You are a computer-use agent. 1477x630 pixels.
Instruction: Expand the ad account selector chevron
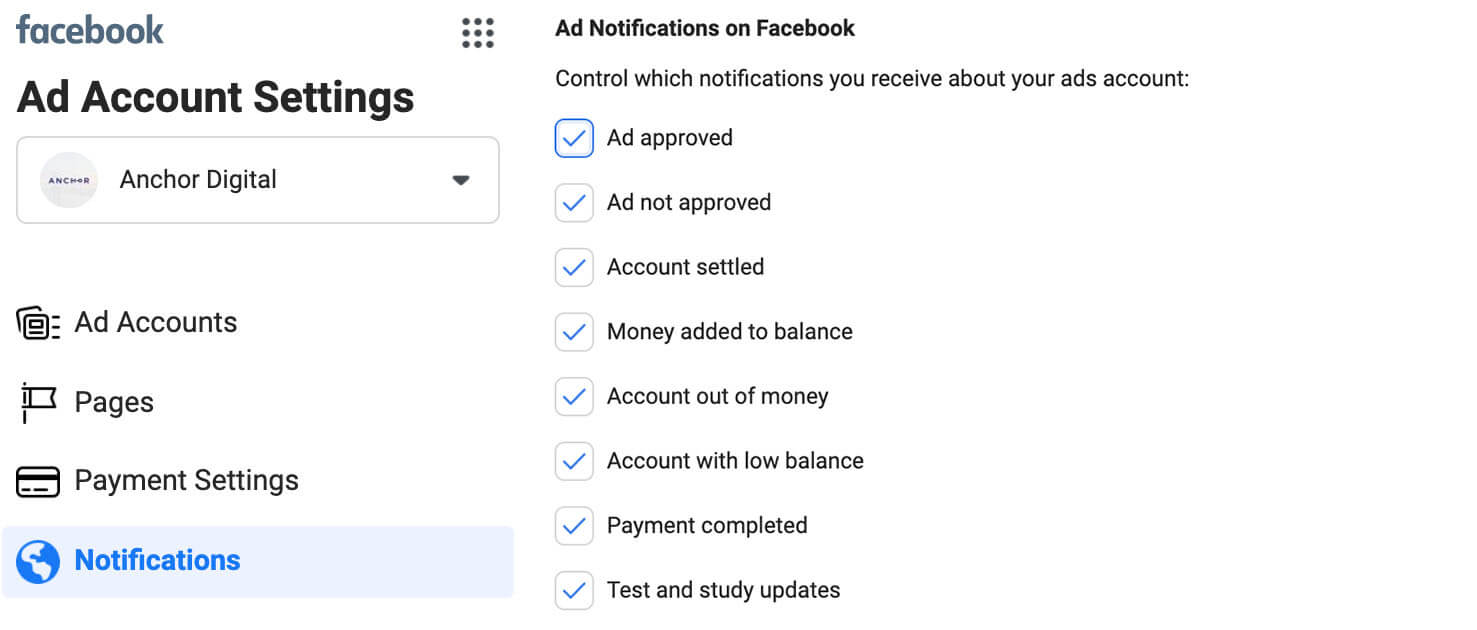[x=460, y=180]
